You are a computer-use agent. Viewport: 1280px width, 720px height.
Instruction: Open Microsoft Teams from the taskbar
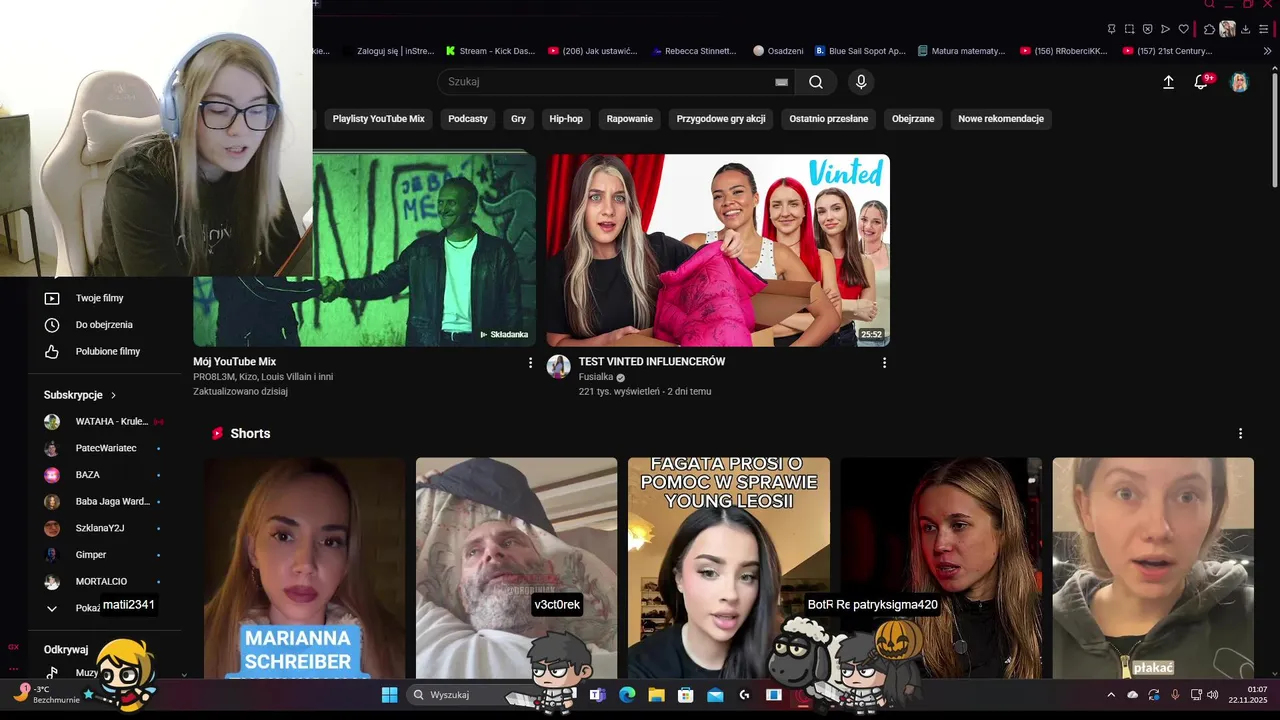597,695
